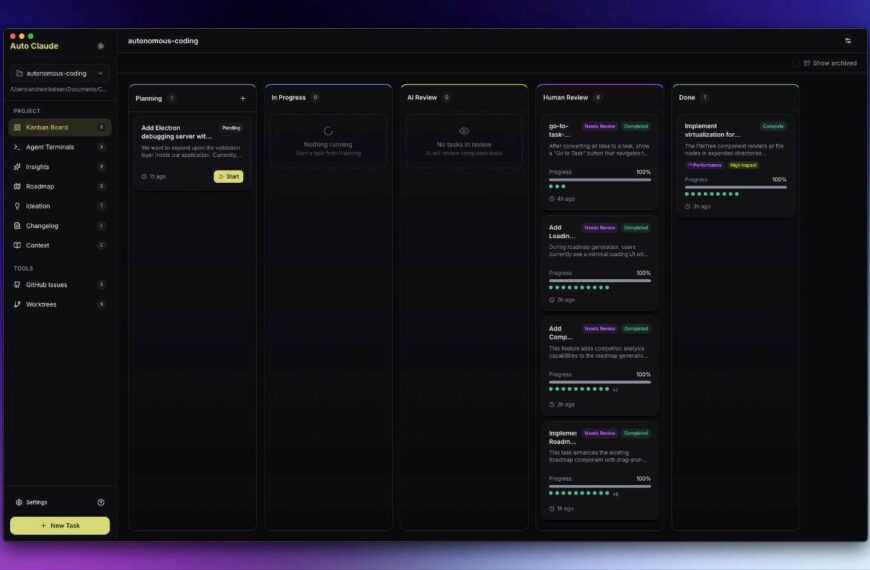Click the Insights sparkle icon in sidebar
This screenshot has height=570, width=870.
tap(17, 167)
